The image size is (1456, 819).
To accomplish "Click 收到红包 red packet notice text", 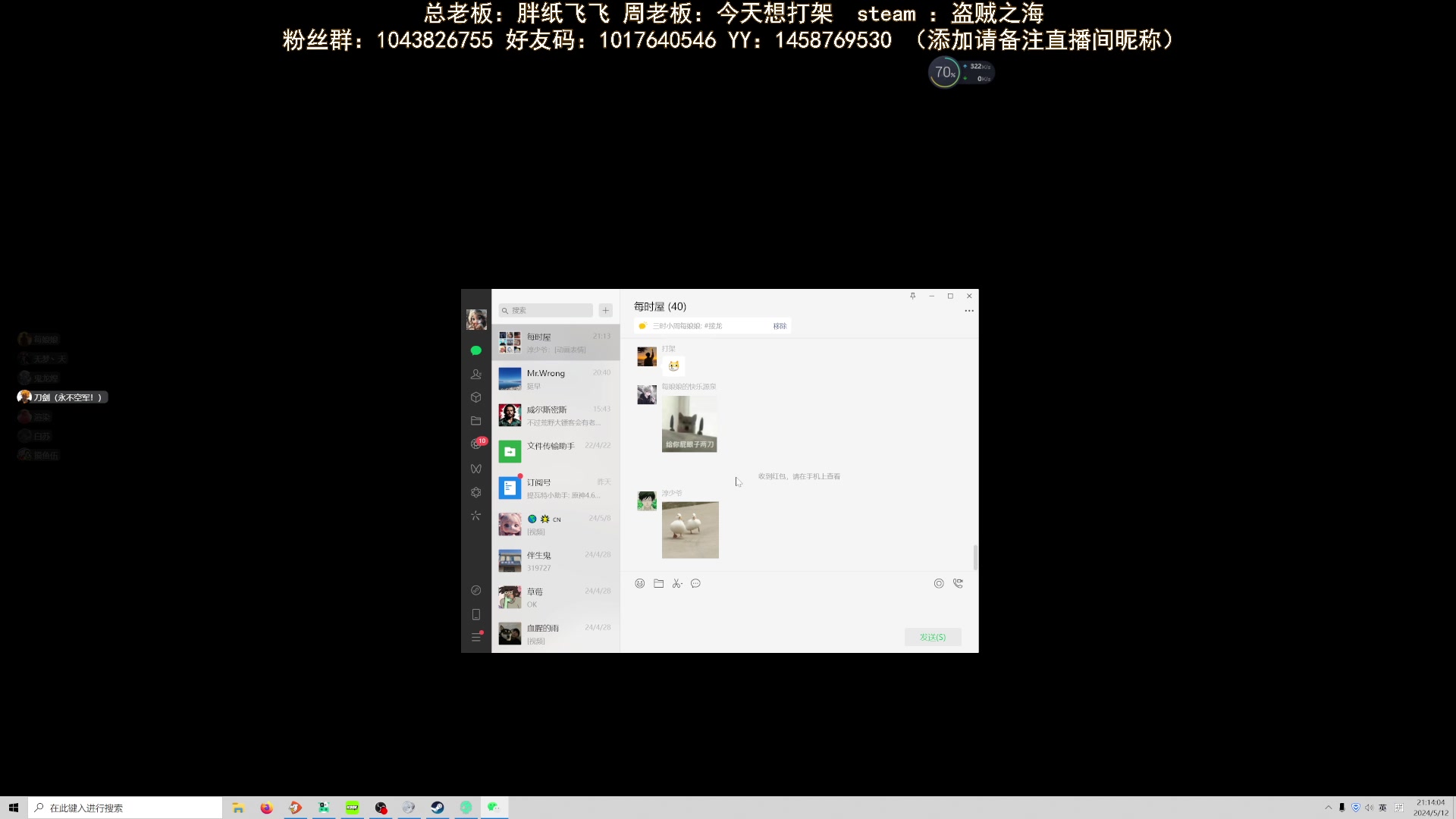I will click(x=799, y=476).
